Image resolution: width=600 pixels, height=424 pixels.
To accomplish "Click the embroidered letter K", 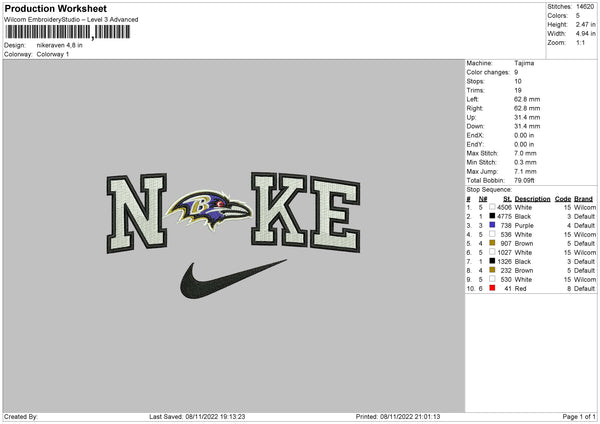I will 279,209.
